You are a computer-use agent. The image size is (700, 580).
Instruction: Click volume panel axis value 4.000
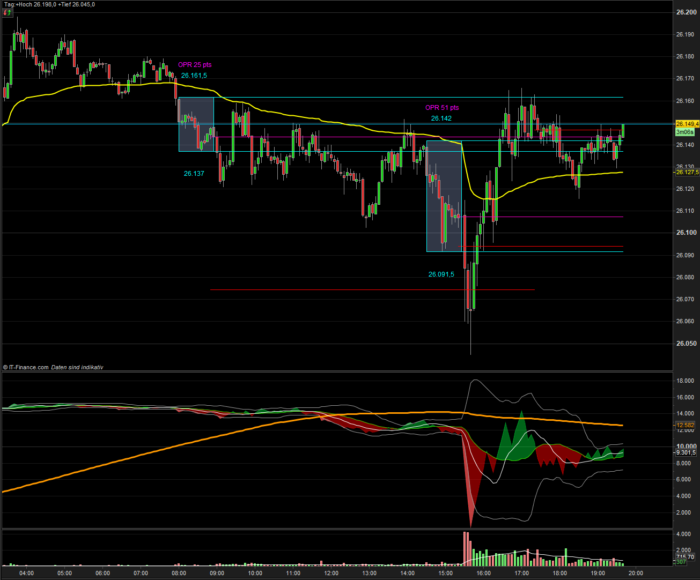click(x=685, y=534)
